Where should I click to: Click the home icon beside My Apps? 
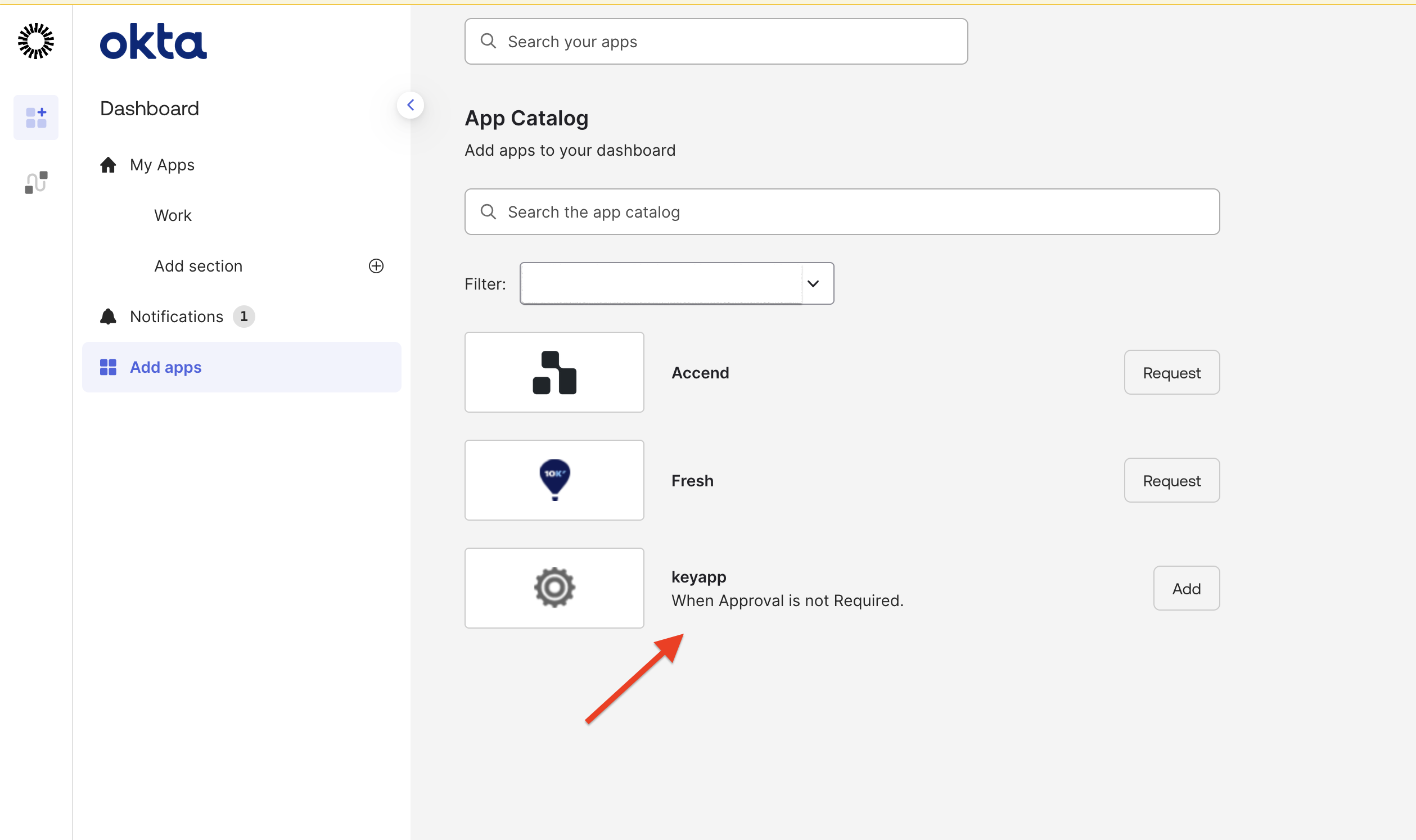tap(108, 165)
